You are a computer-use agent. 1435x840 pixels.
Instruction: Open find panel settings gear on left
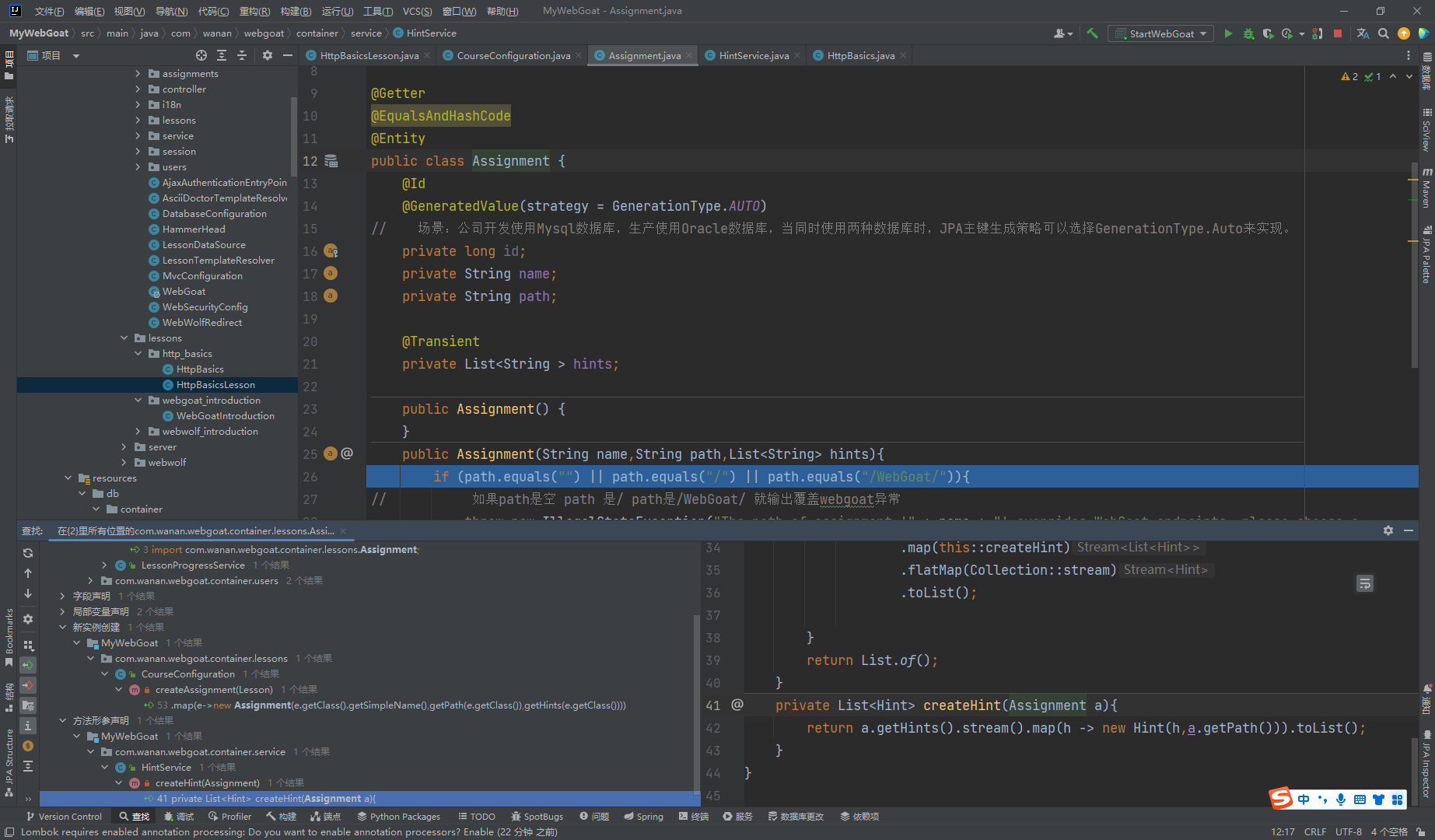pos(28,619)
